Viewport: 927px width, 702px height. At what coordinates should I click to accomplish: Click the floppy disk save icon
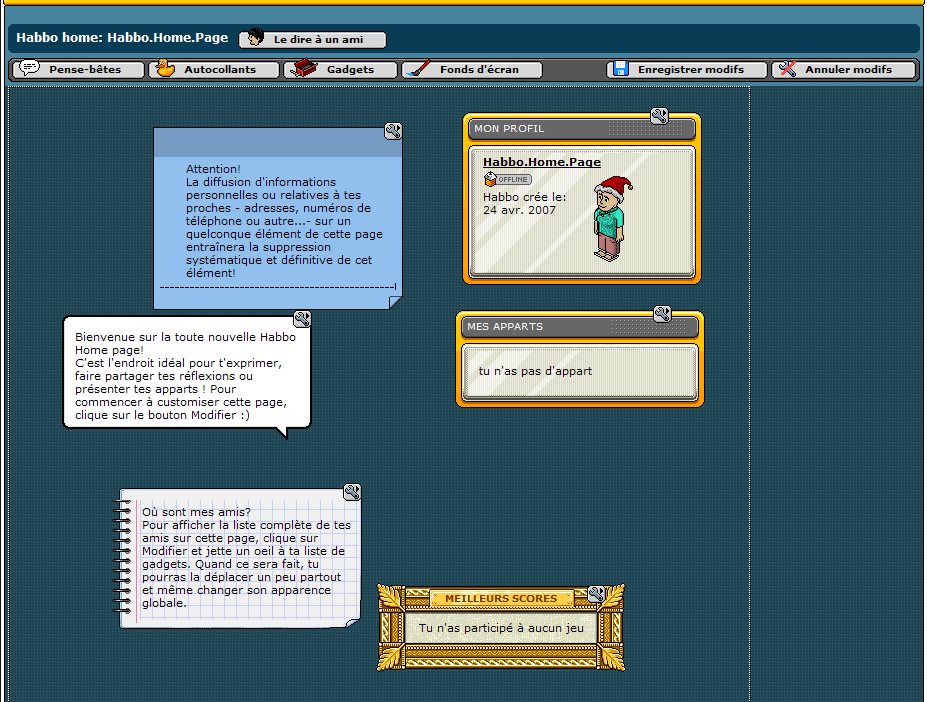[x=620, y=69]
